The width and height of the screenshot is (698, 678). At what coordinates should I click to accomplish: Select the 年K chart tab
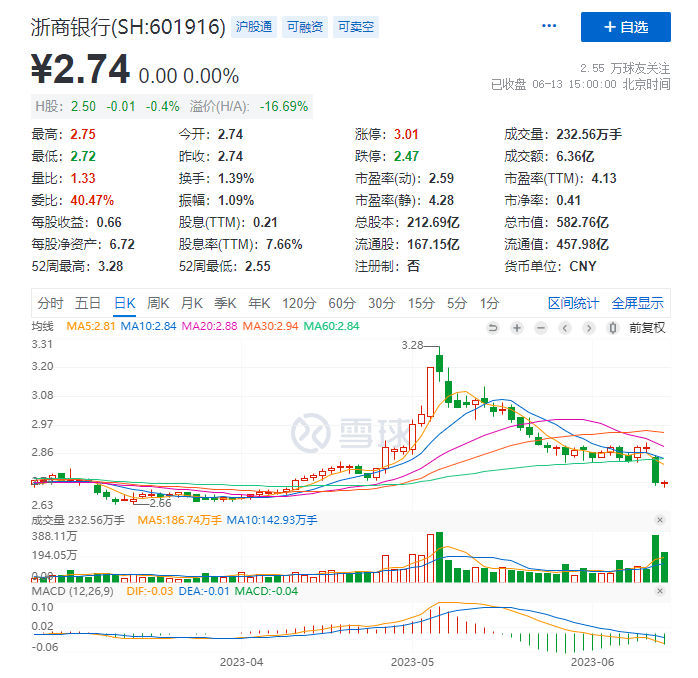259,304
